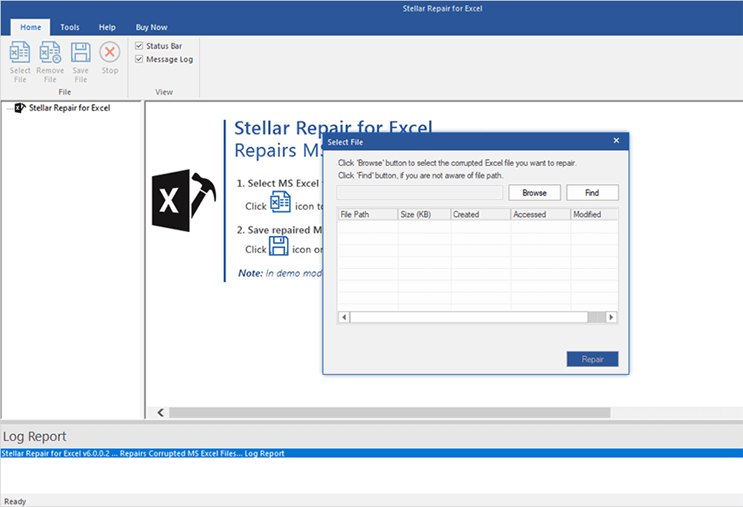Click the file list right scroll arrow

point(612,317)
